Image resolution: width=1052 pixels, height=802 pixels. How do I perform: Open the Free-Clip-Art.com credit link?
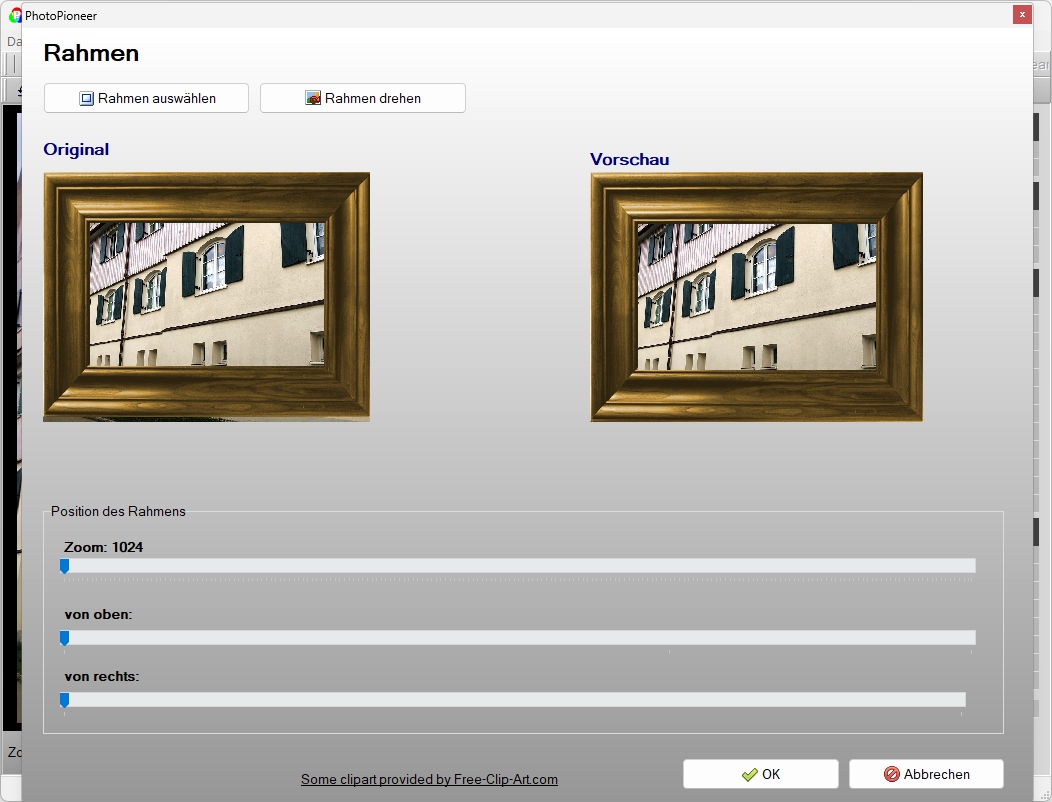[x=429, y=779]
